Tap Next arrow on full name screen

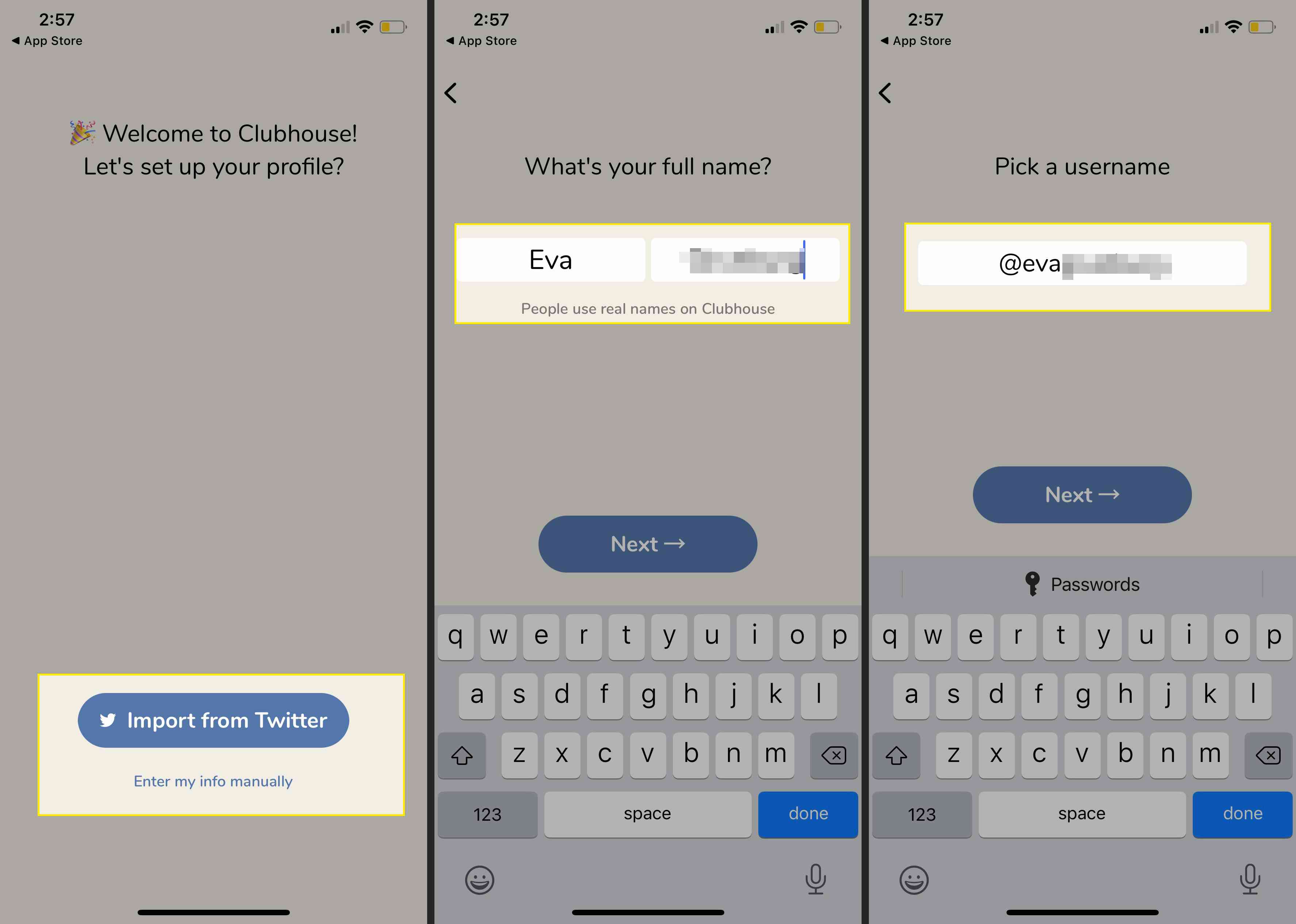pyautogui.click(x=648, y=543)
